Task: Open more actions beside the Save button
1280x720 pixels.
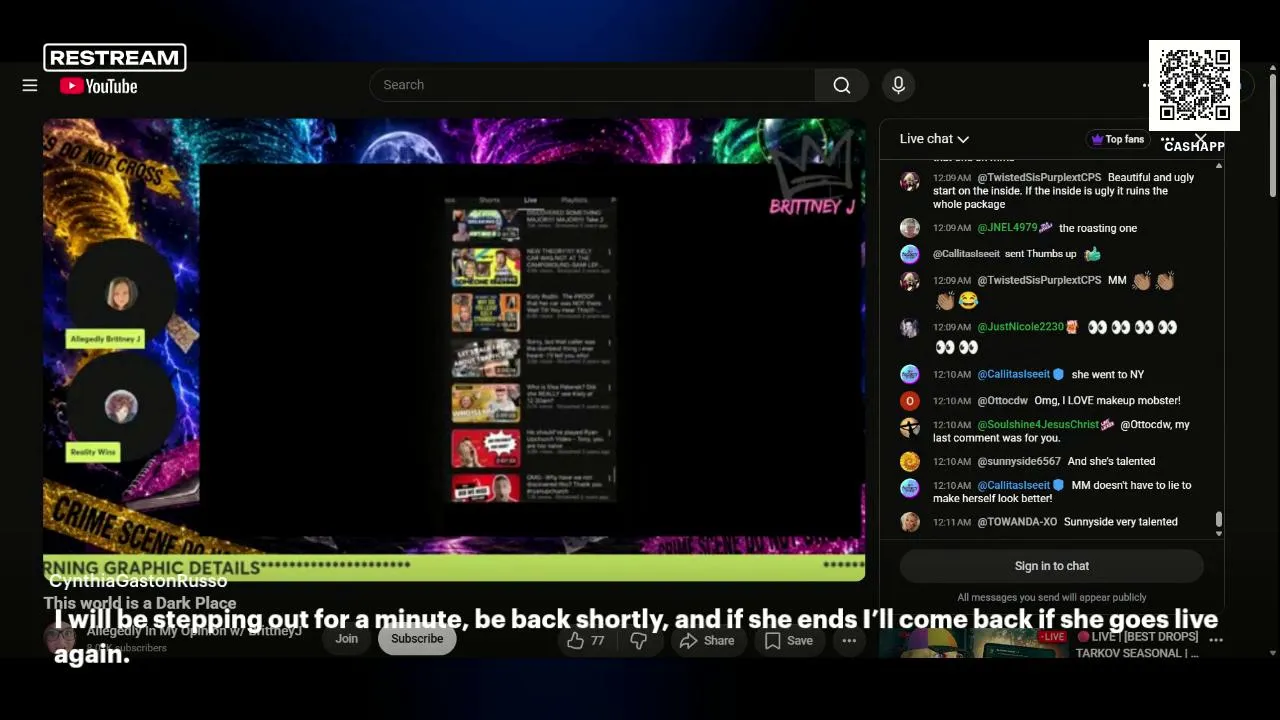Action: (x=849, y=641)
